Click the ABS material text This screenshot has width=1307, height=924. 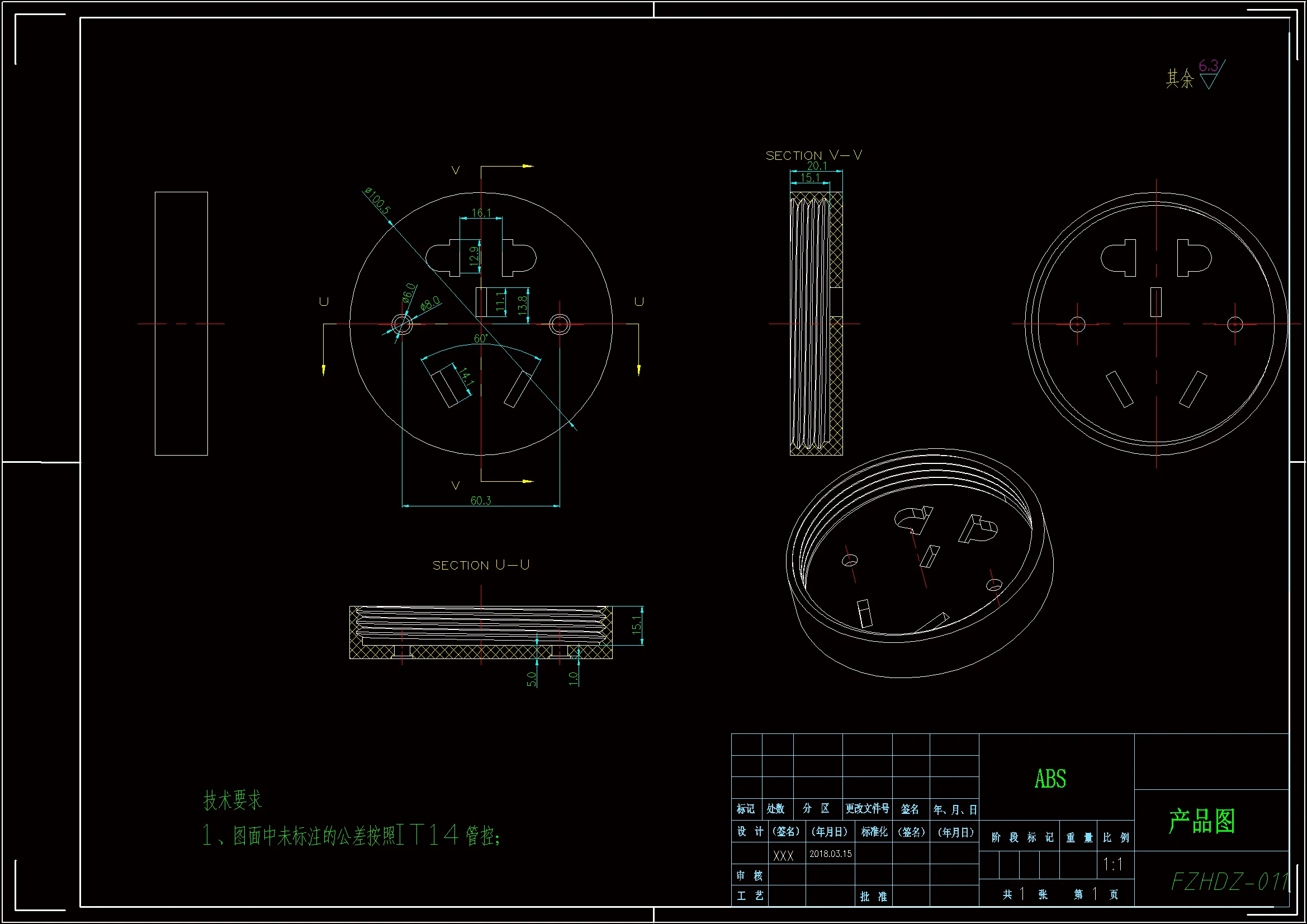pyautogui.click(x=1050, y=779)
